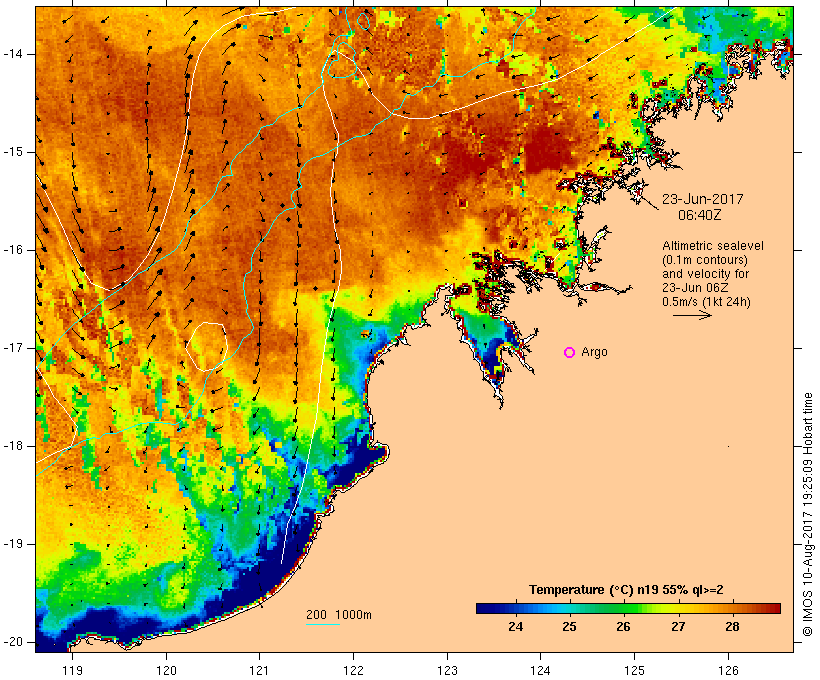Click the '125' longitude axis label
Image resolution: width=820 pixels, height=680 pixels.
click(634, 670)
